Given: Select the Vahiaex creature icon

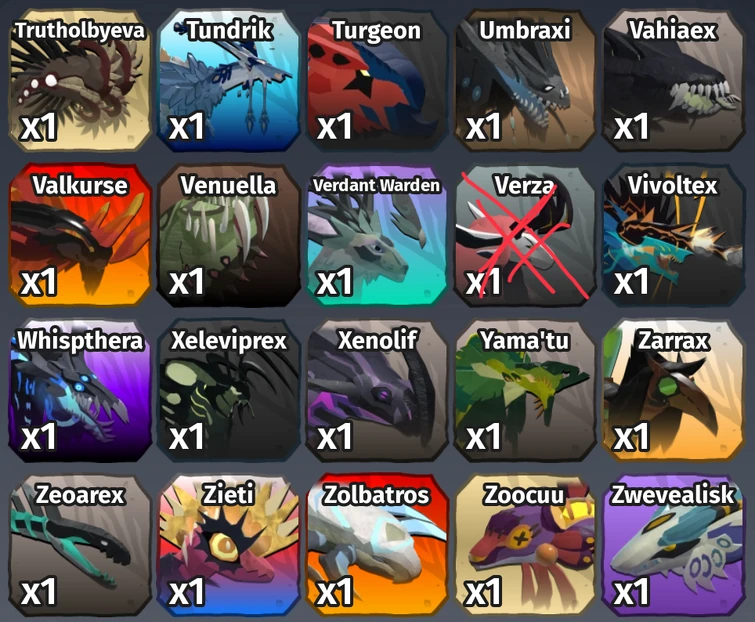Looking at the screenshot, I should point(673,80).
